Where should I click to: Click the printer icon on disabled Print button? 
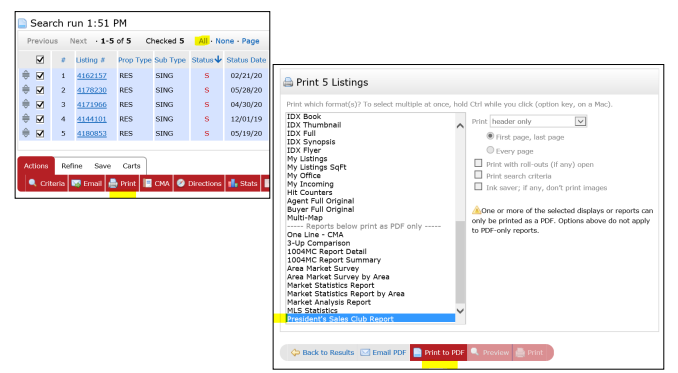pyautogui.click(x=520, y=352)
